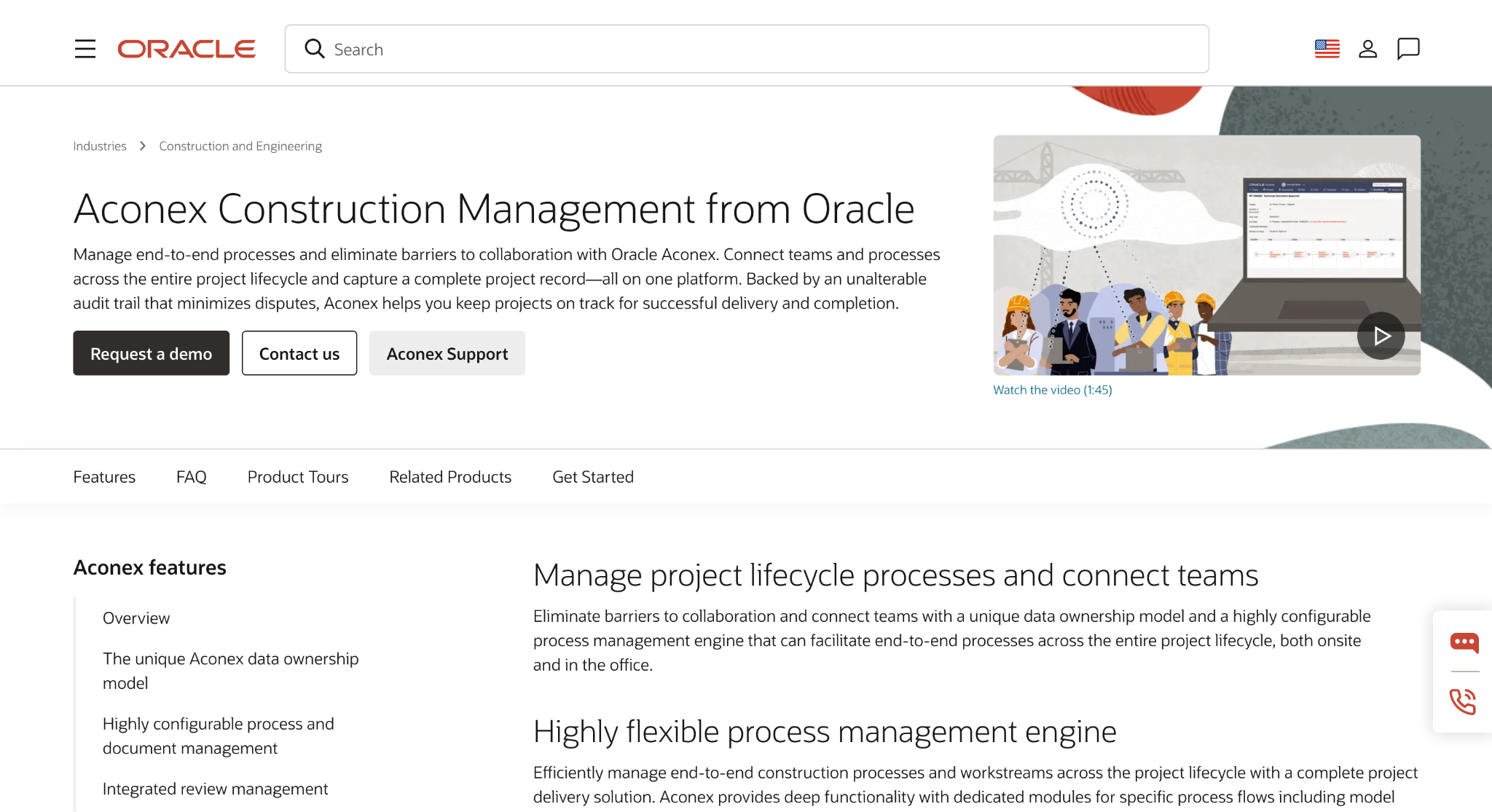Click the search magnifier icon
The width and height of the screenshot is (1492, 812).
(x=315, y=49)
